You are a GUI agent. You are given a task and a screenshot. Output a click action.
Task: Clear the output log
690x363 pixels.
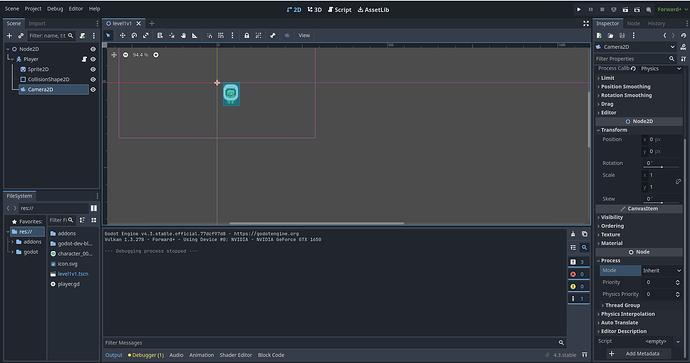573,234
